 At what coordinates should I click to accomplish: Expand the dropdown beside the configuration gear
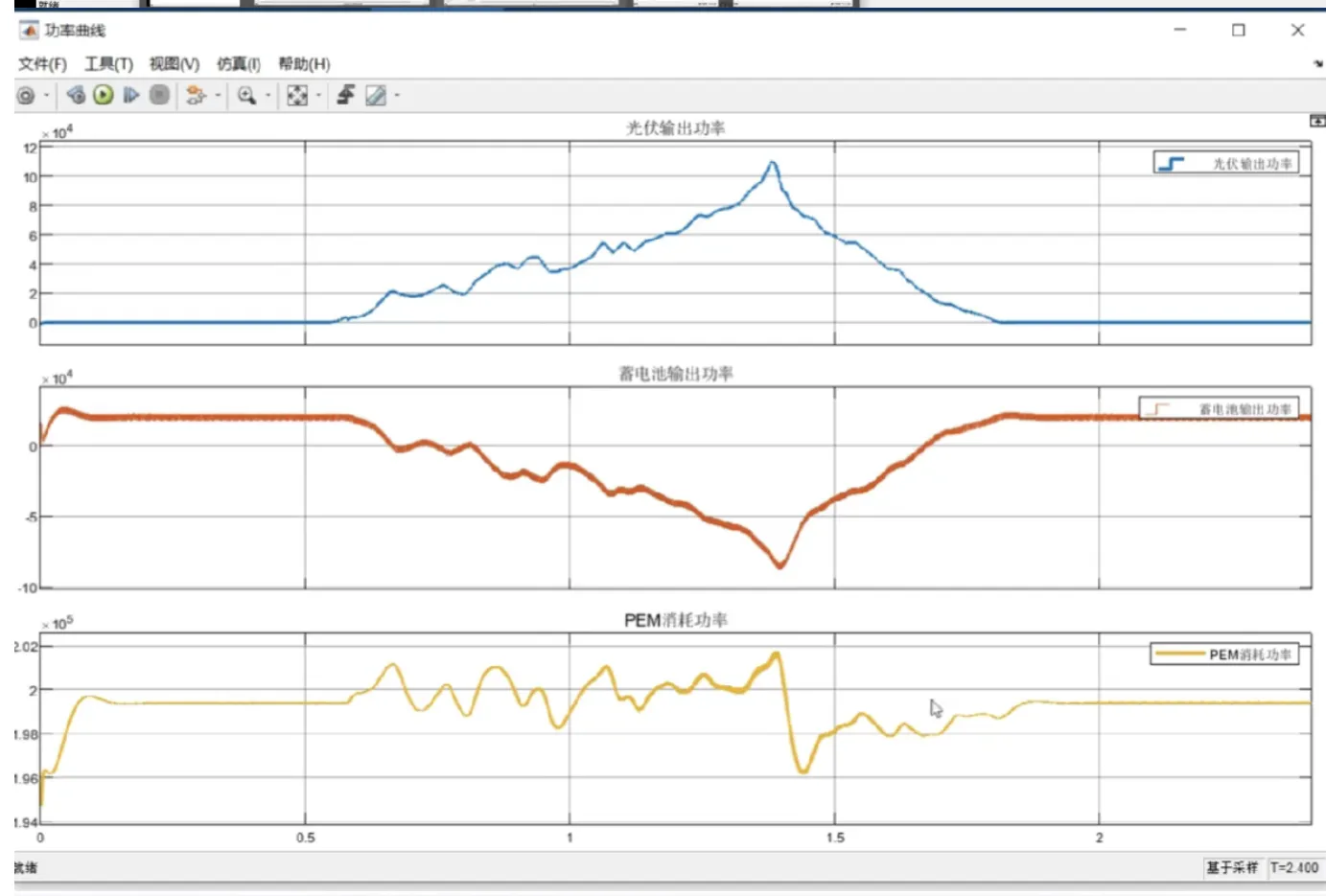tap(46, 96)
